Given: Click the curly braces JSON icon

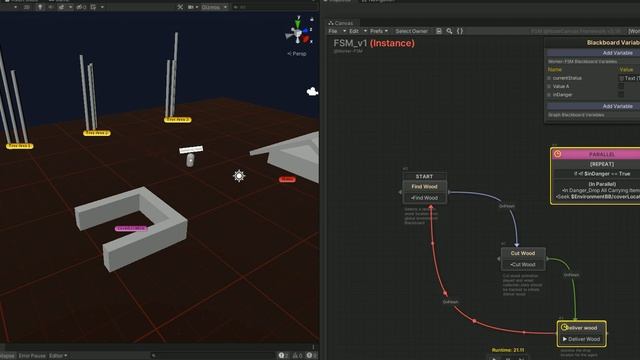Looking at the screenshot, I should point(460,31).
